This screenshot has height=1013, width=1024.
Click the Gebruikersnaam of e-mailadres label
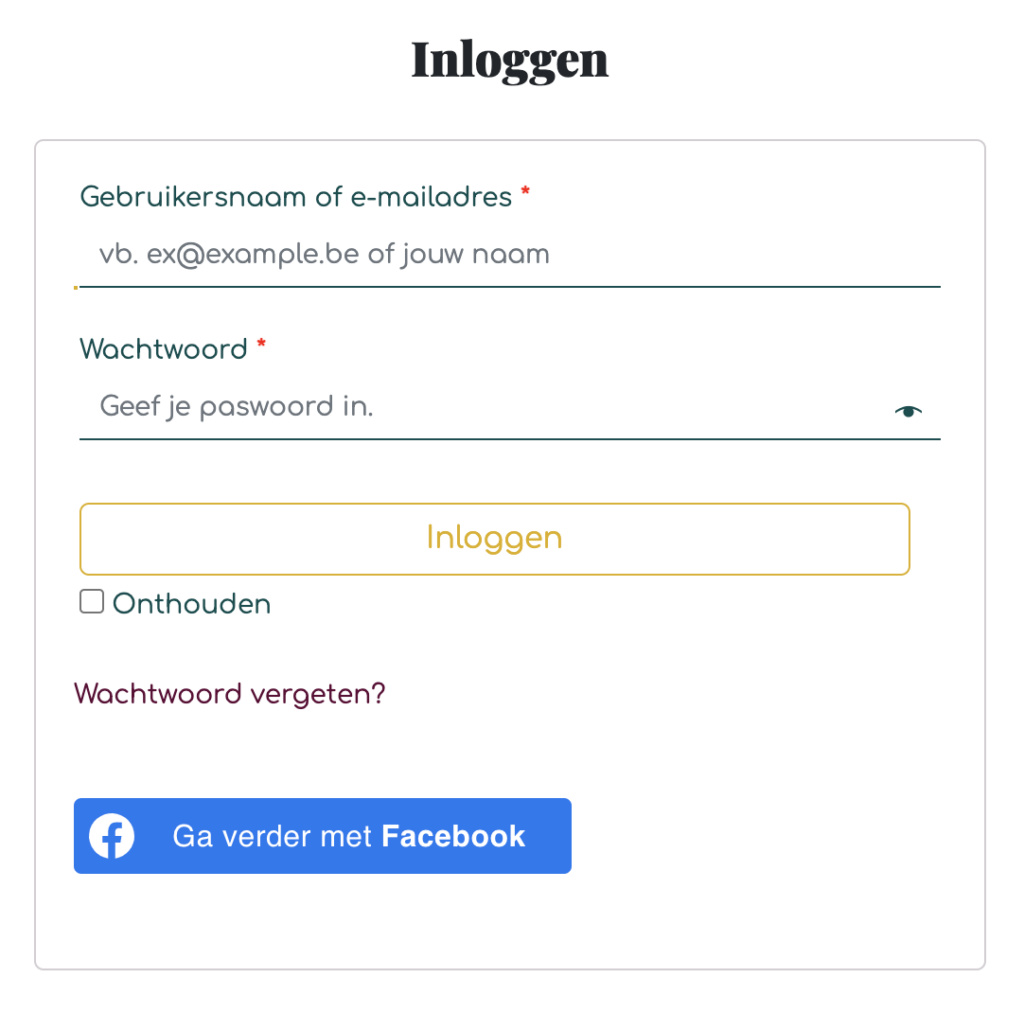pos(296,197)
